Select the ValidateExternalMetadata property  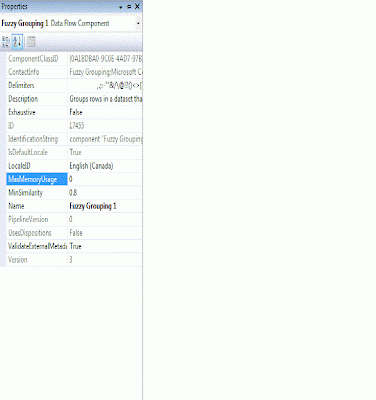[x=37, y=246]
